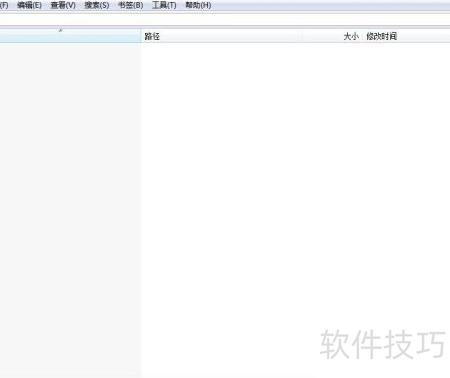Open the 工具(T) menu
The height and width of the screenshot is (378, 450).
click(164, 5)
